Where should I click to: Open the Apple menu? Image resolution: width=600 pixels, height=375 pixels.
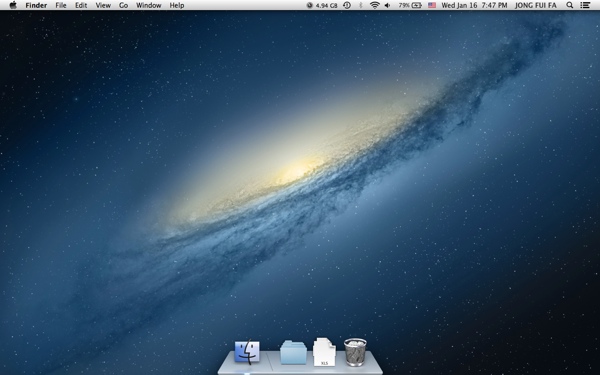[13, 5]
